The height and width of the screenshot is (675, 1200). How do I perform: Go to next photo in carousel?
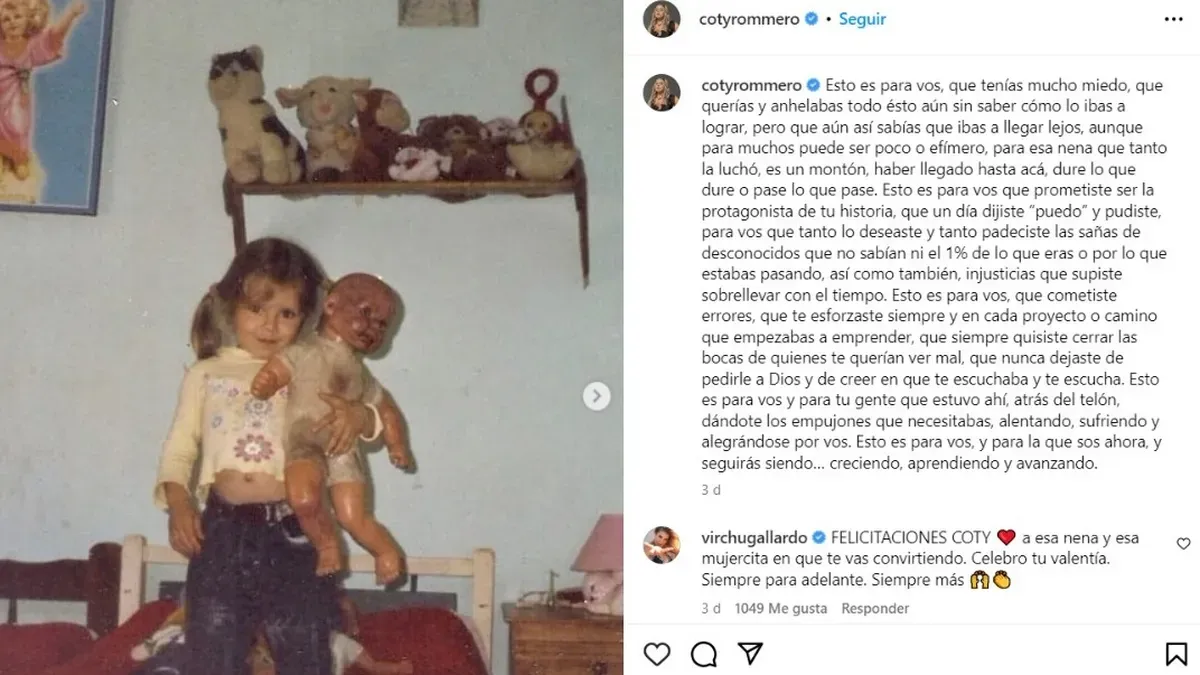coord(597,396)
